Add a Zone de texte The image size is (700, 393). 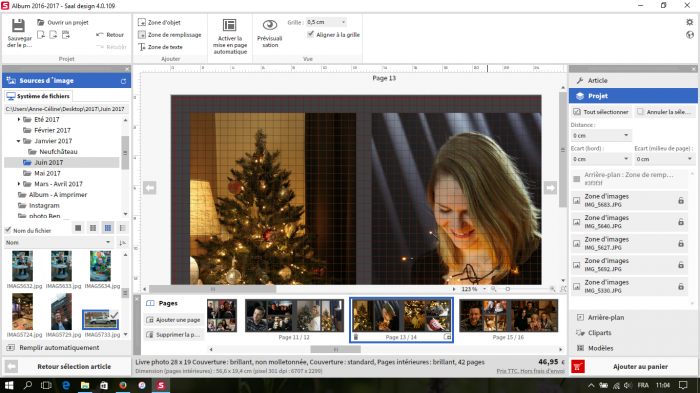tap(160, 47)
